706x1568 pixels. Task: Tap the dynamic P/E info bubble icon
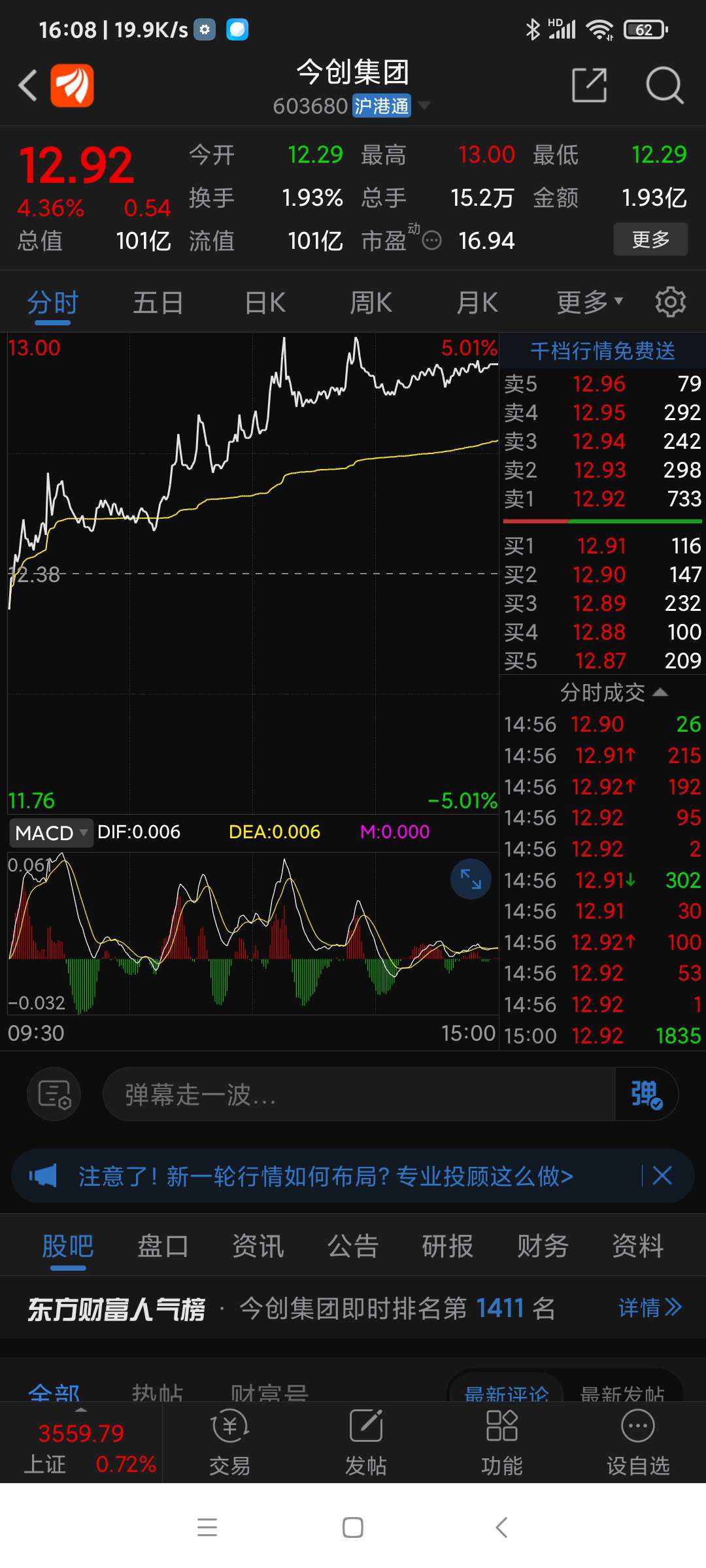click(431, 241)
